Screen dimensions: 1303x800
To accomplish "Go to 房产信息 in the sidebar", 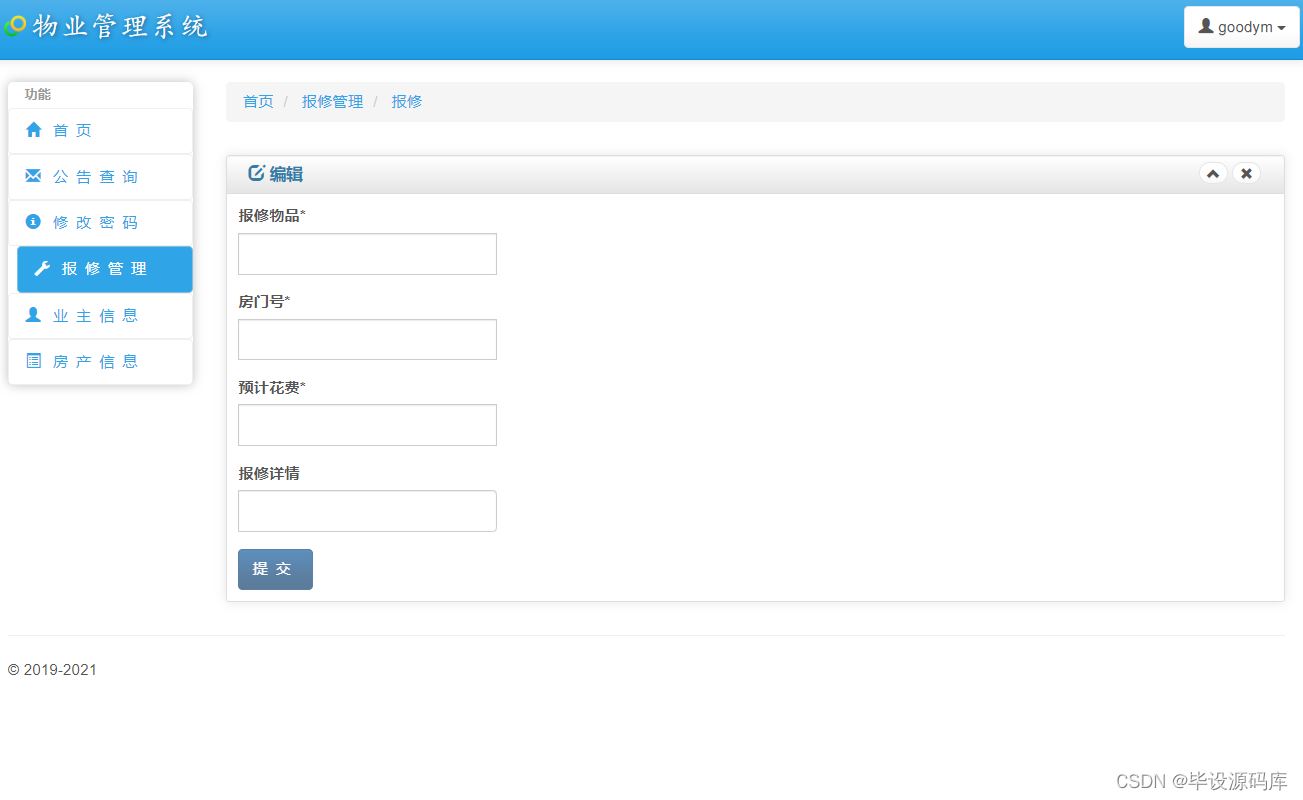I will pyautogui.click(x=100, y=362).
